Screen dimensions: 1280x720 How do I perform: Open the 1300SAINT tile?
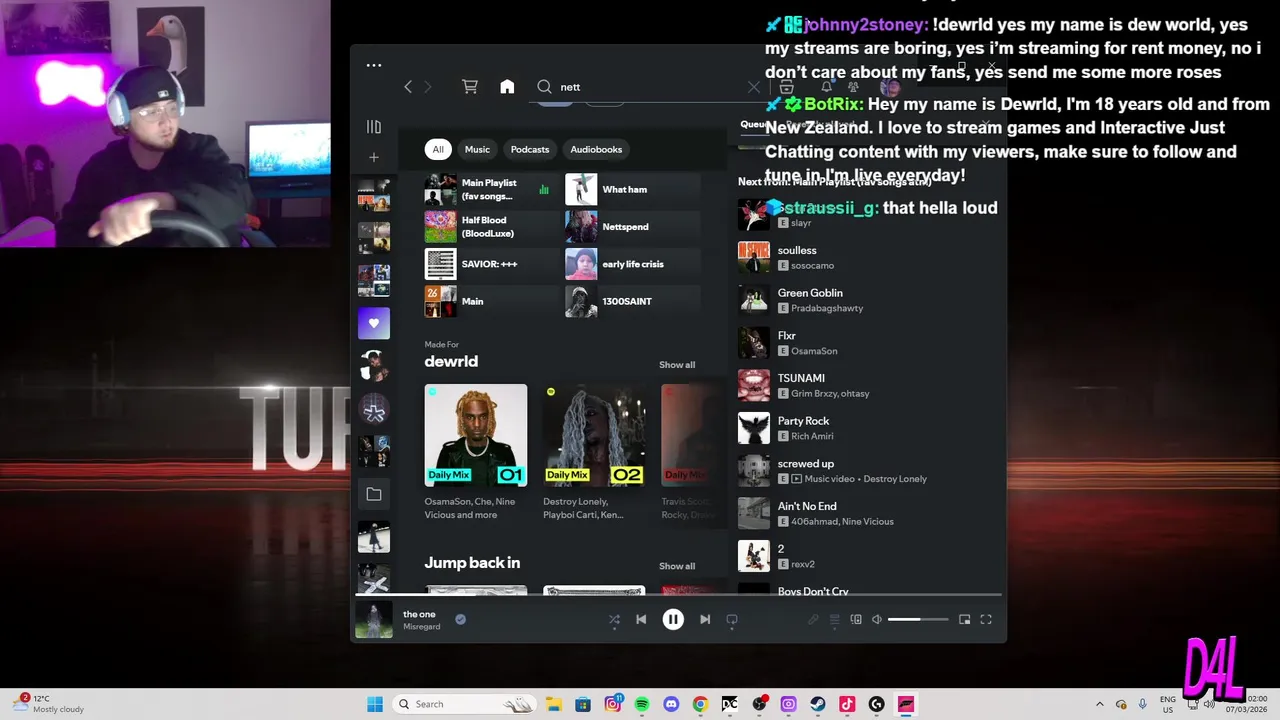pos(632,301)
